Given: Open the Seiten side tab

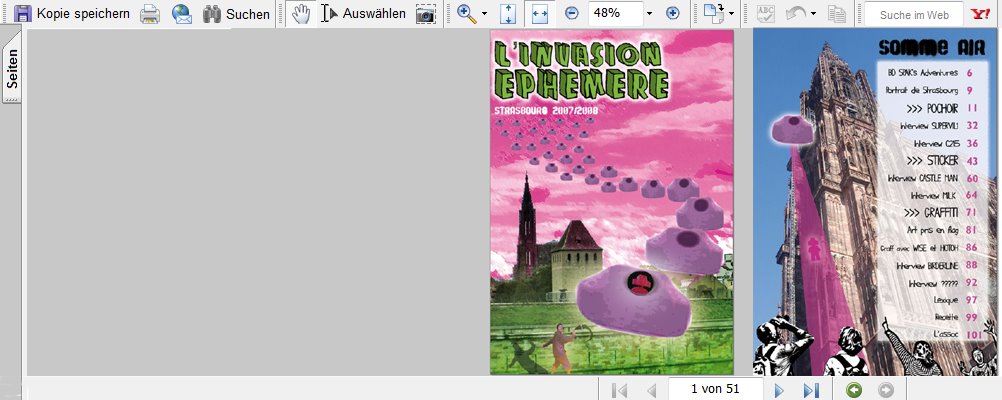Looking at the screenshot, I should [x=12, y=68].
